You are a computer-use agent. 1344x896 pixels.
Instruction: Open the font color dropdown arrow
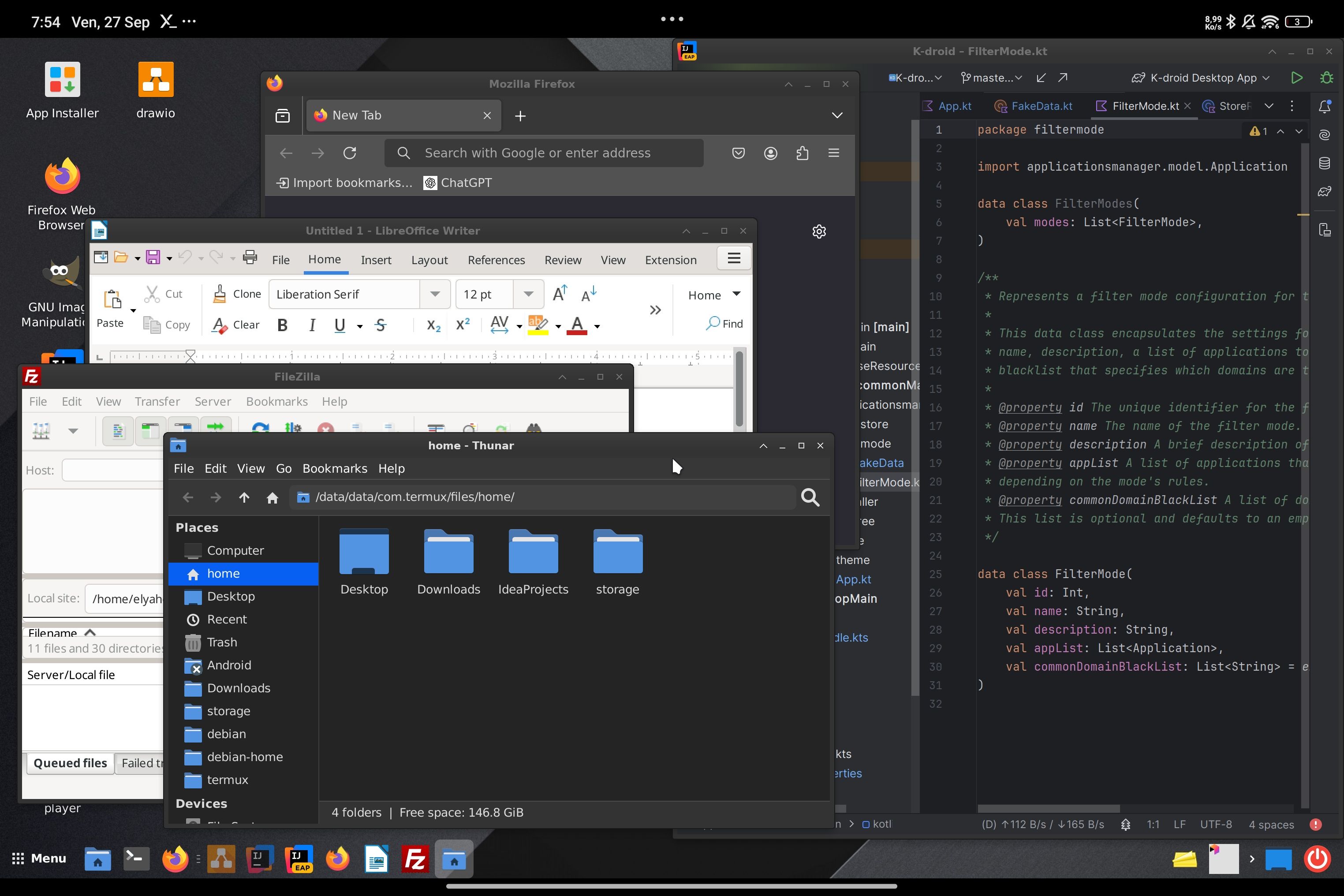pos(597,326)
